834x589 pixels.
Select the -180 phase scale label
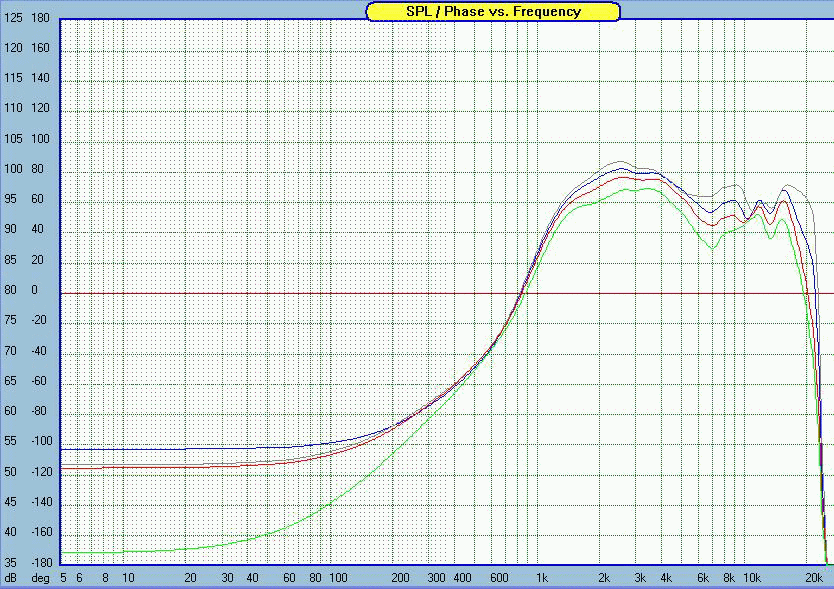pyautogui.click(x=42, y=562)
